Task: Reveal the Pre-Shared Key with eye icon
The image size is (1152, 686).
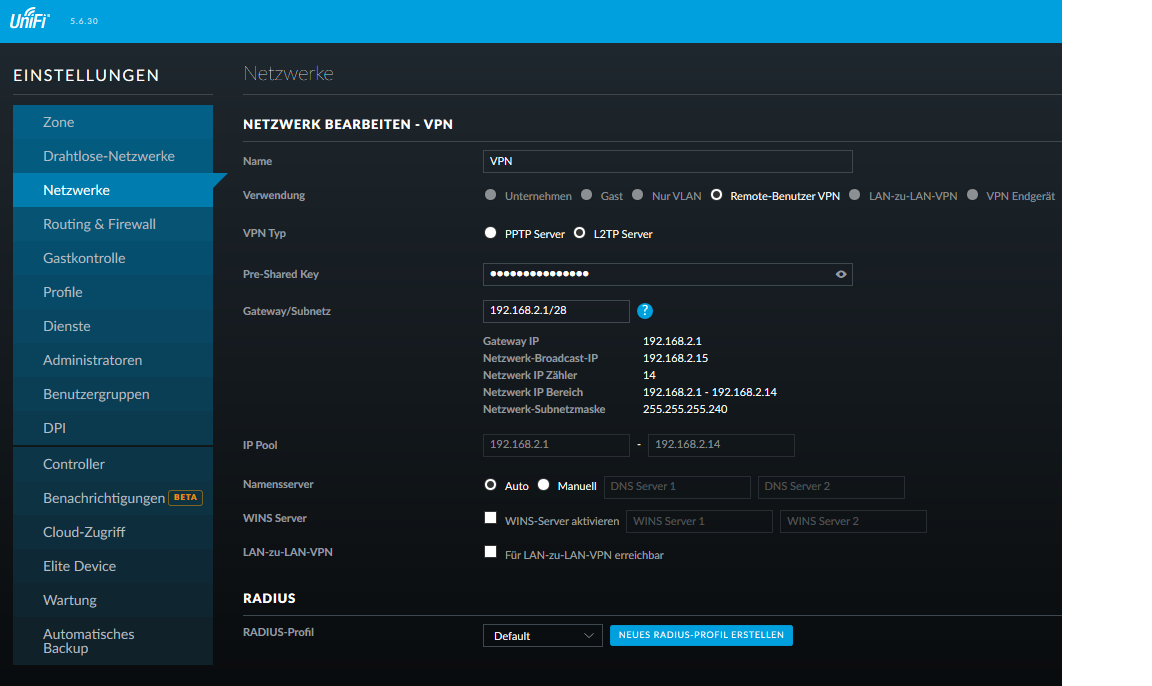Action: pyautogui.click(x=841, y=274)
